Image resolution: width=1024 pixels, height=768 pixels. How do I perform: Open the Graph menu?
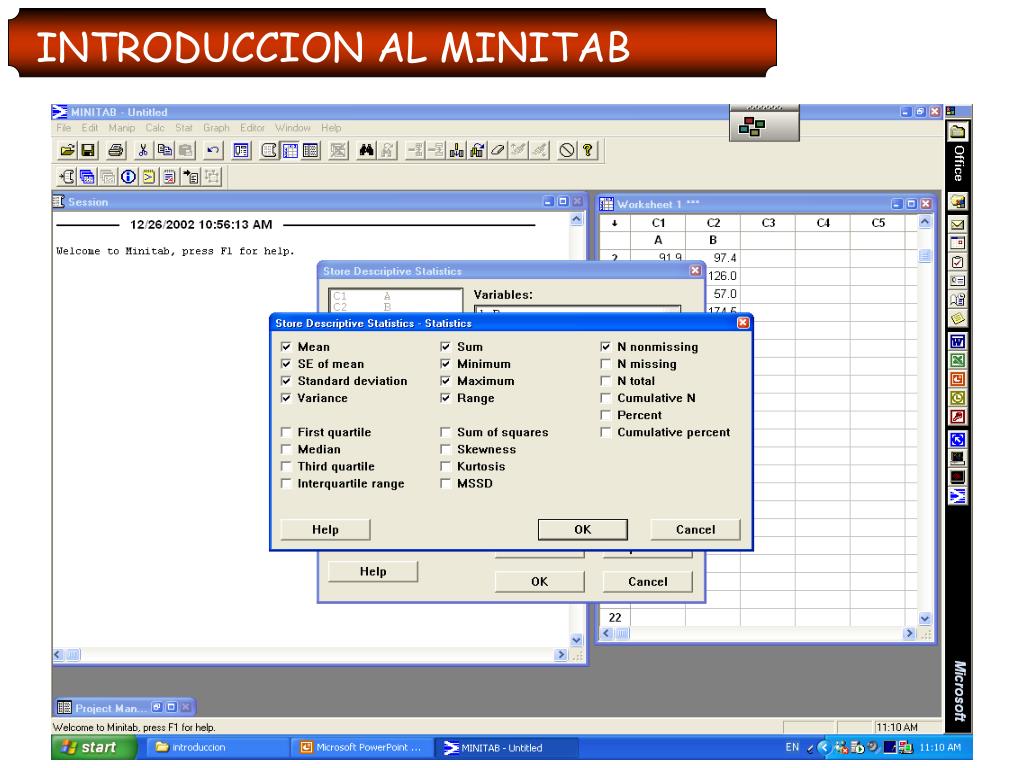pyautogui.click(x=216, y=128)
